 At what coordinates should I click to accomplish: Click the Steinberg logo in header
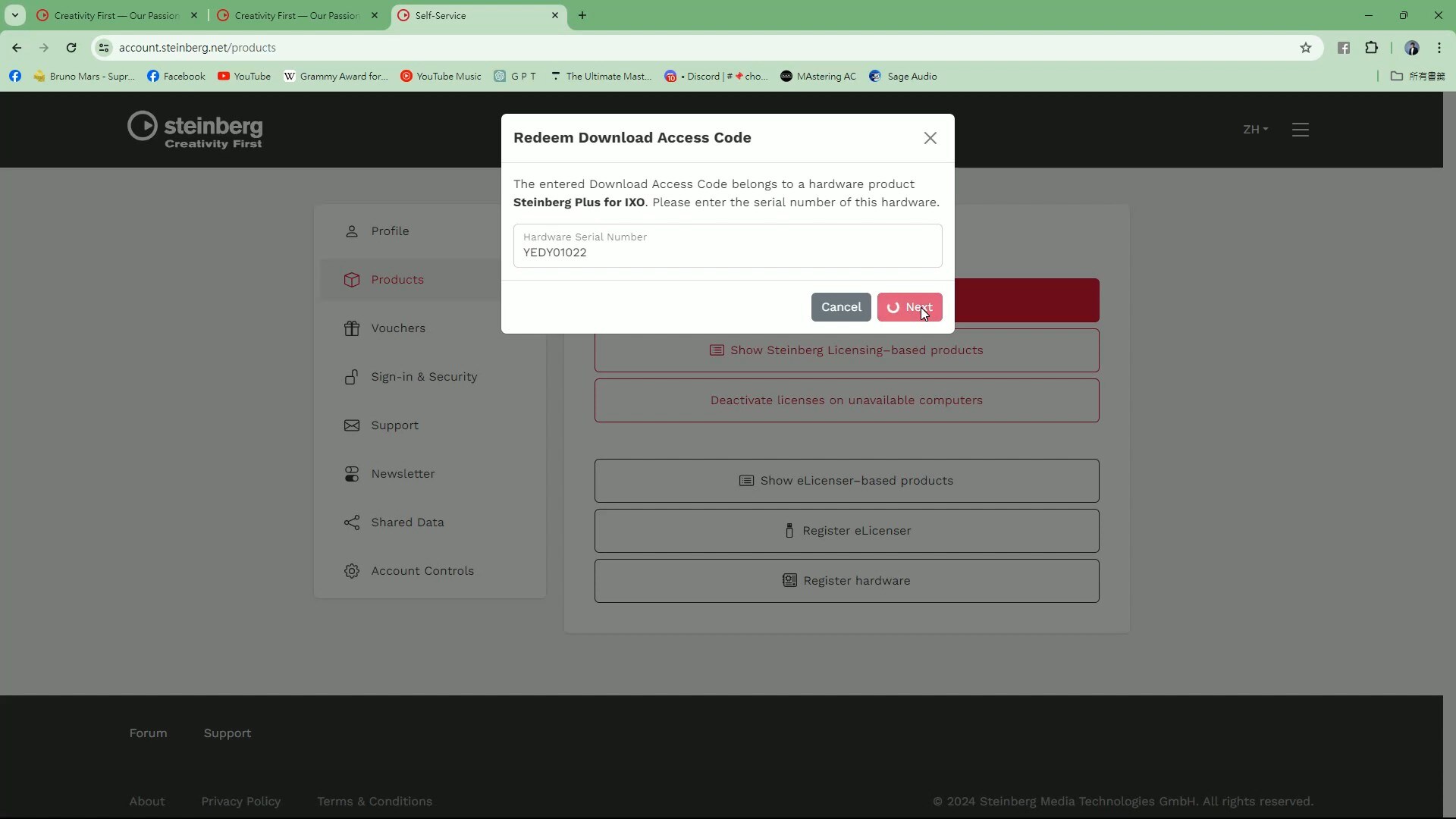pyautogui.click(x=195, y=130)
